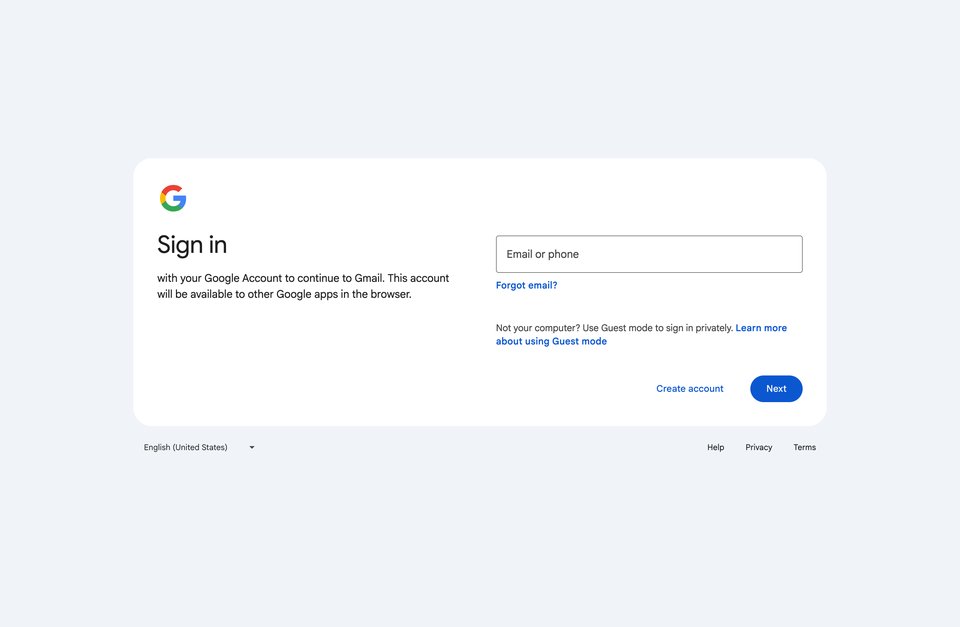The width and height of the screenshot is (960, 627).
Task: Focus the Email or phone field
Action: (x=649, y=254)
